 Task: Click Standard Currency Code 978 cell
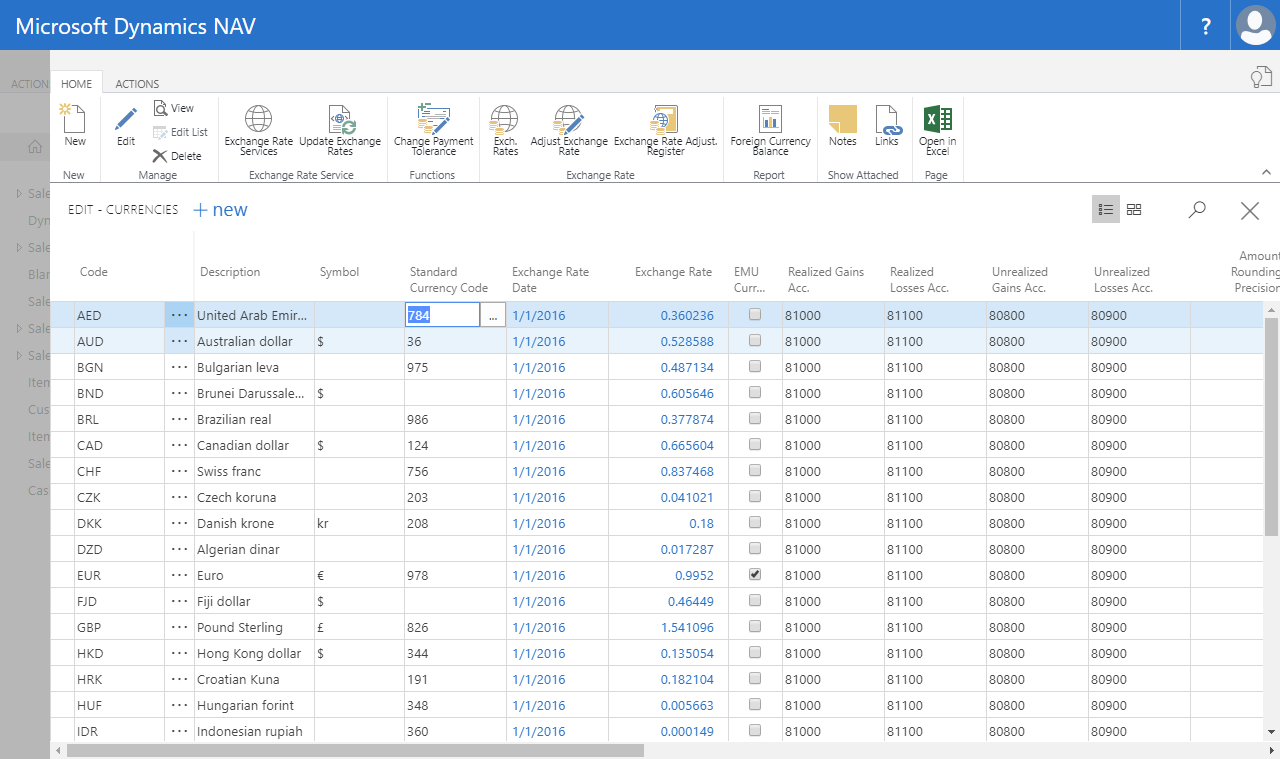tap(455, 575)
